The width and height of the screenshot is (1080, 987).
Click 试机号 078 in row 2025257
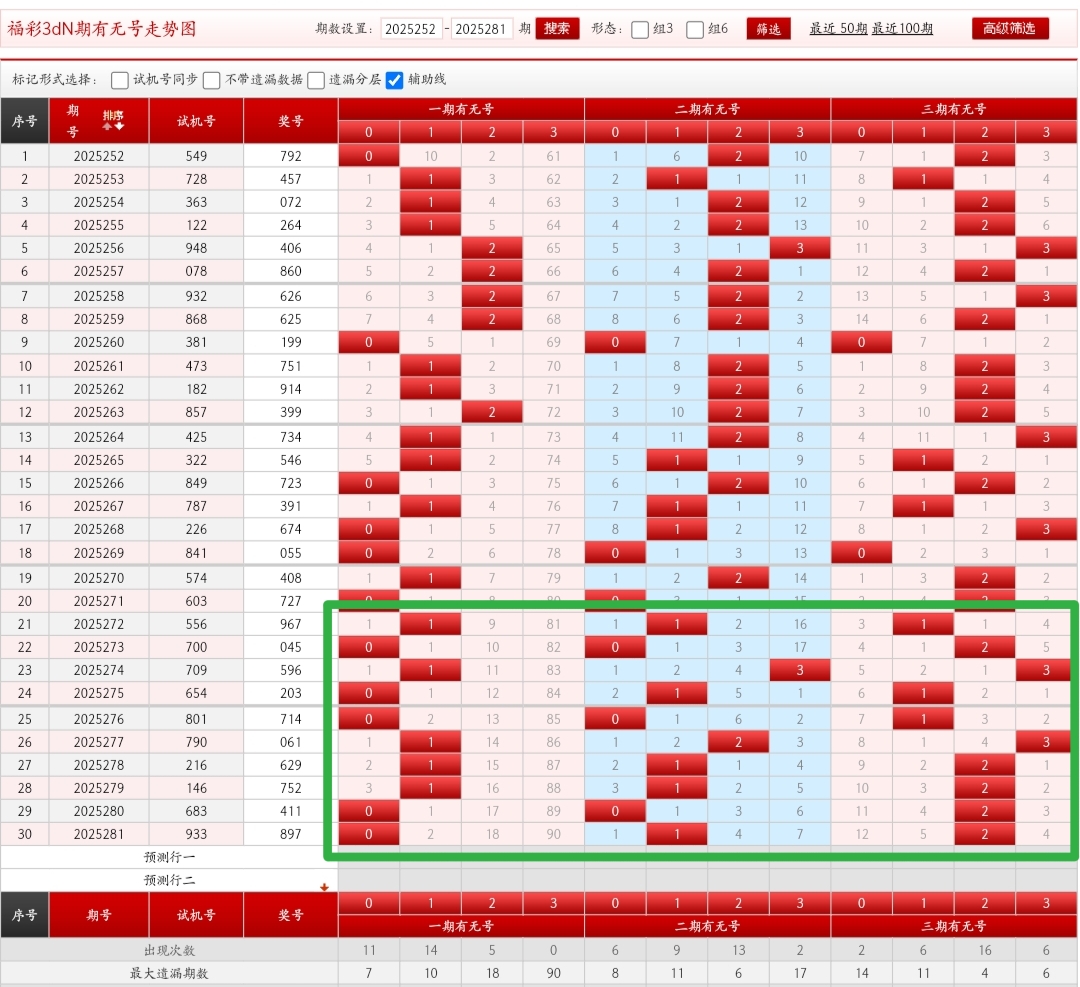coord(196,271)
